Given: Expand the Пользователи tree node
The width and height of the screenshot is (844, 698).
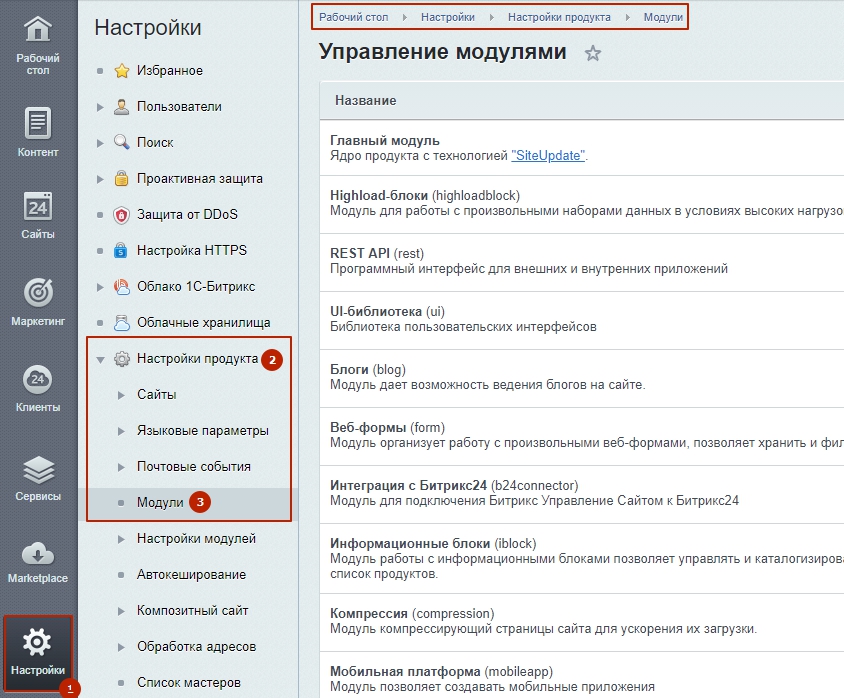Looking at the screenshot, I should pyautogui.click(x=100, y=107).
